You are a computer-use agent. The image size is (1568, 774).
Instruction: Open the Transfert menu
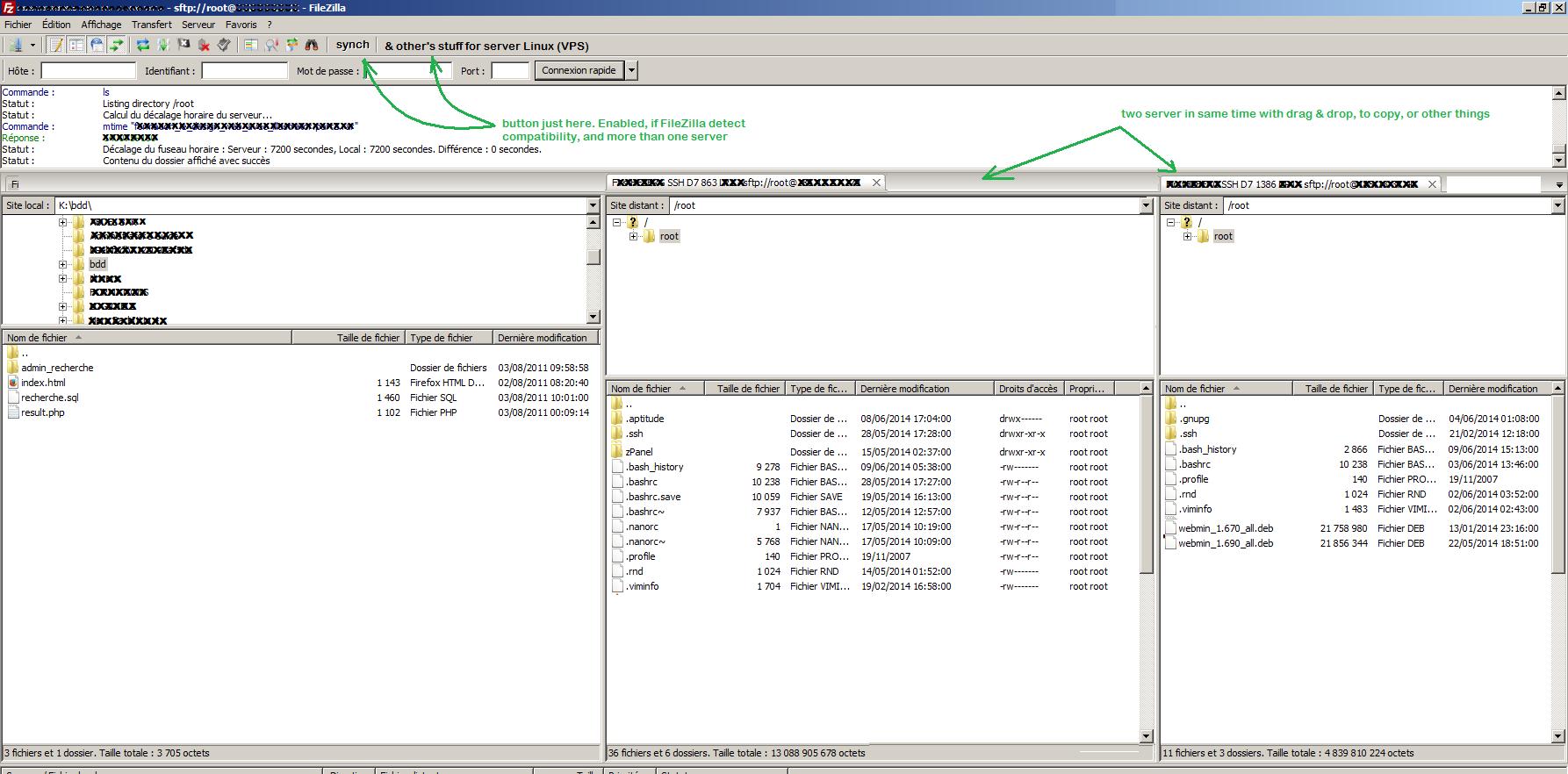tap(152, 25)
